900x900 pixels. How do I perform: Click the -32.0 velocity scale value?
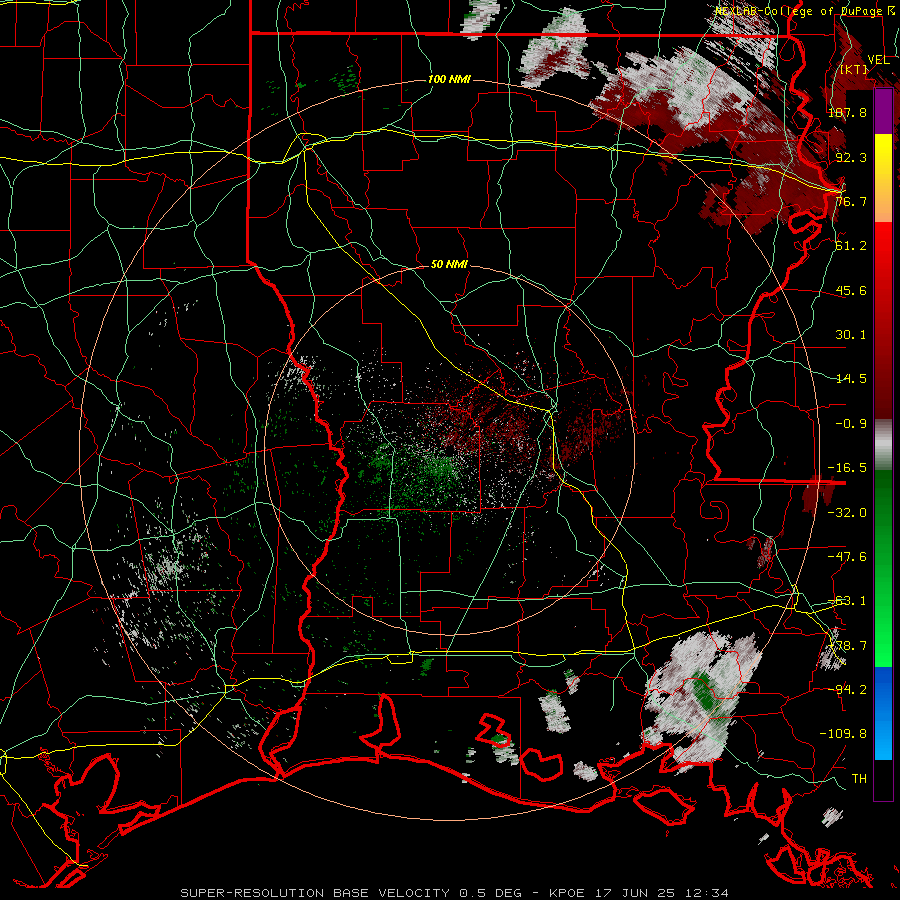point(847,513)
